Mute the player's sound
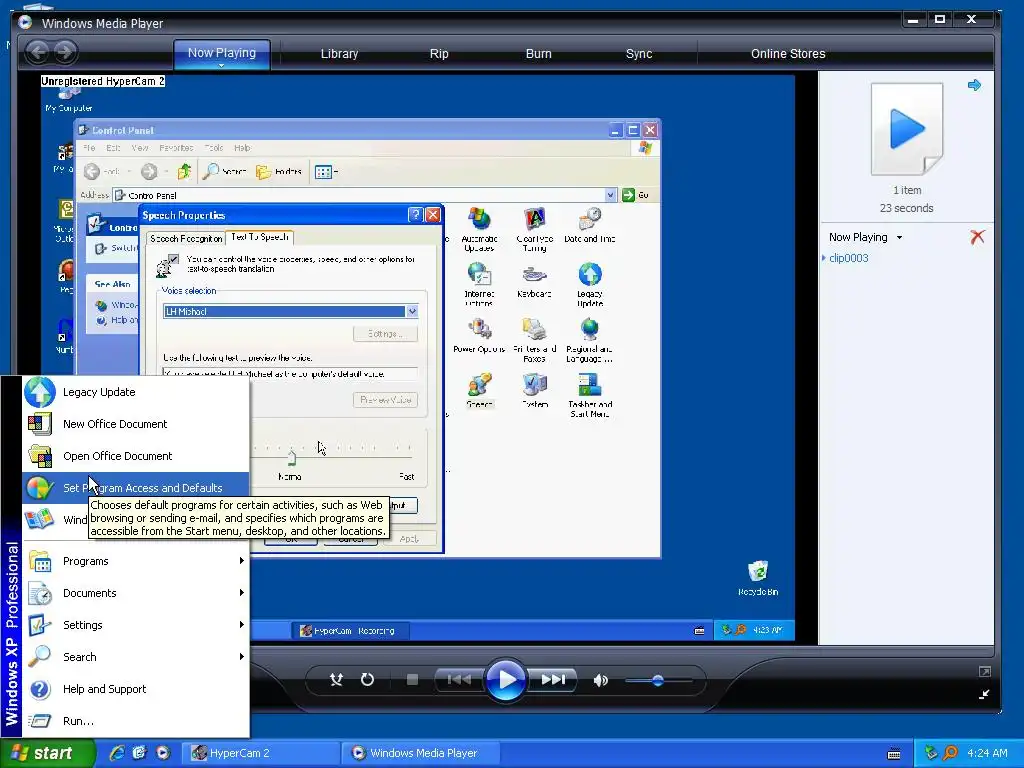This screenshot has width=1024, height=768. 600,680
